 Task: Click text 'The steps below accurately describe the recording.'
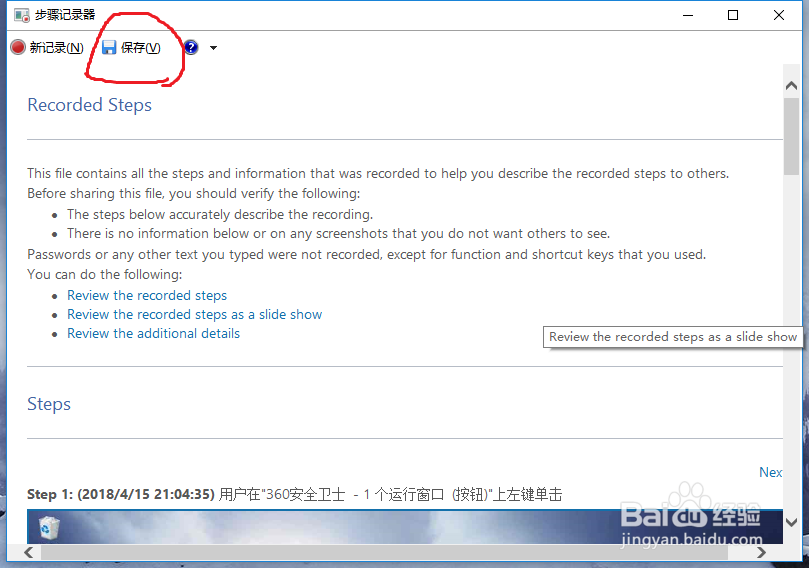pos(220,214)
